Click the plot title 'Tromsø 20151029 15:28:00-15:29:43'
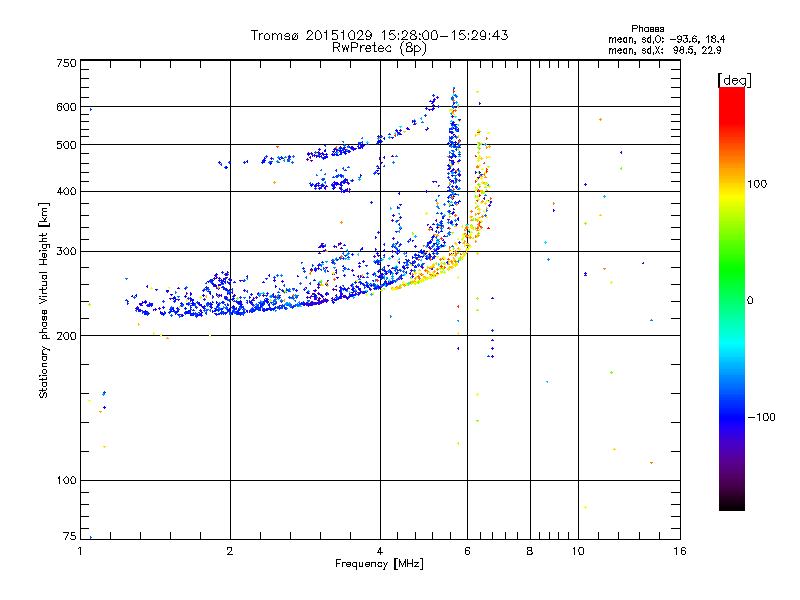The height and width of the screenshot is (600, 800). pos(379,35)
